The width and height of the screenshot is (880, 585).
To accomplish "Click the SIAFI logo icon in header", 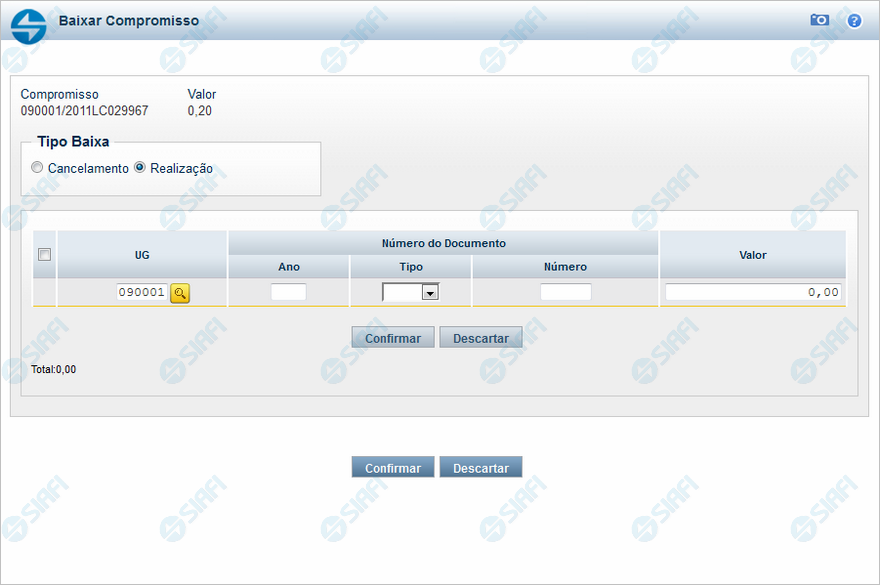I will tap(28, 25).
